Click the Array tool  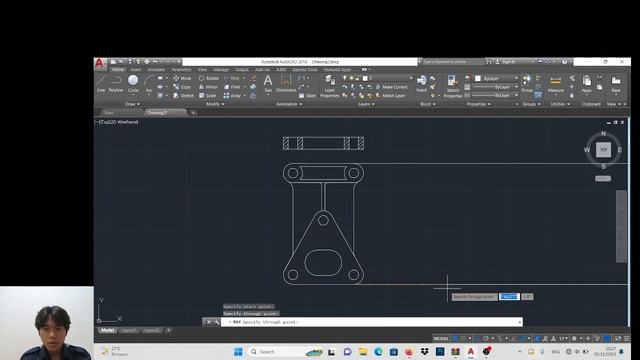click(232, 96)
